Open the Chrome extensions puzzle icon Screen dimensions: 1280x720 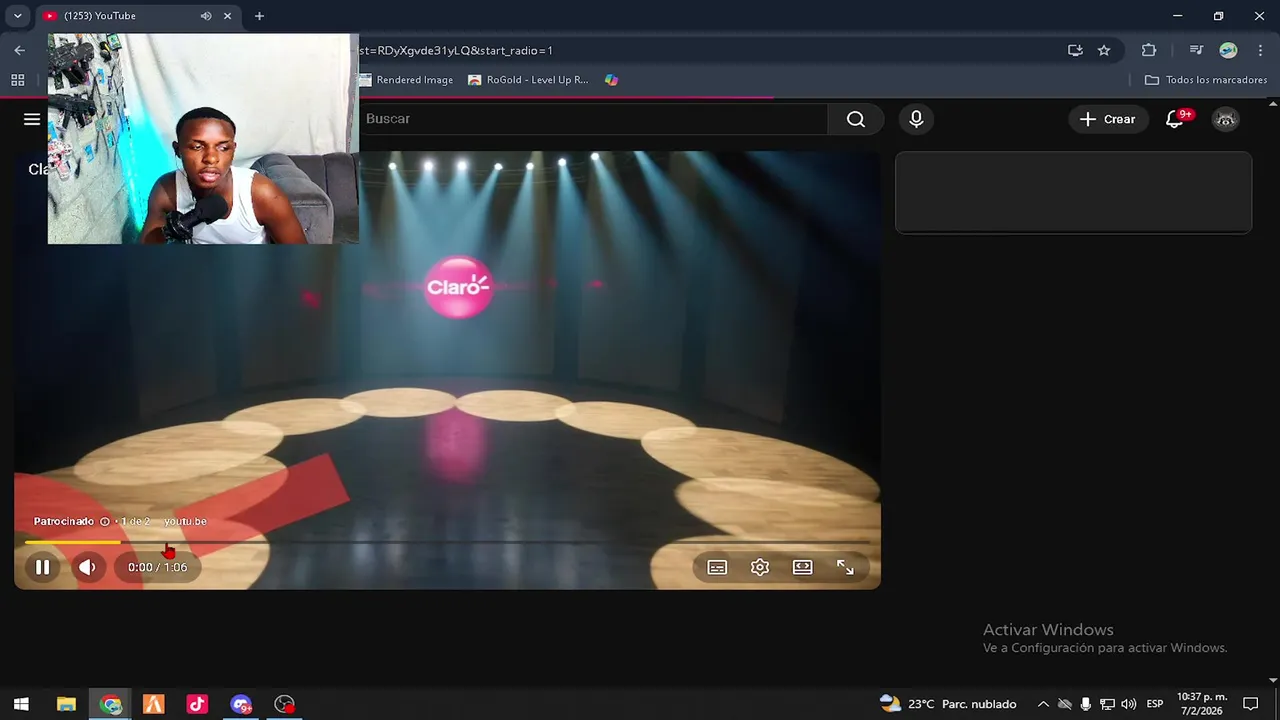(x=1148, y=50)
